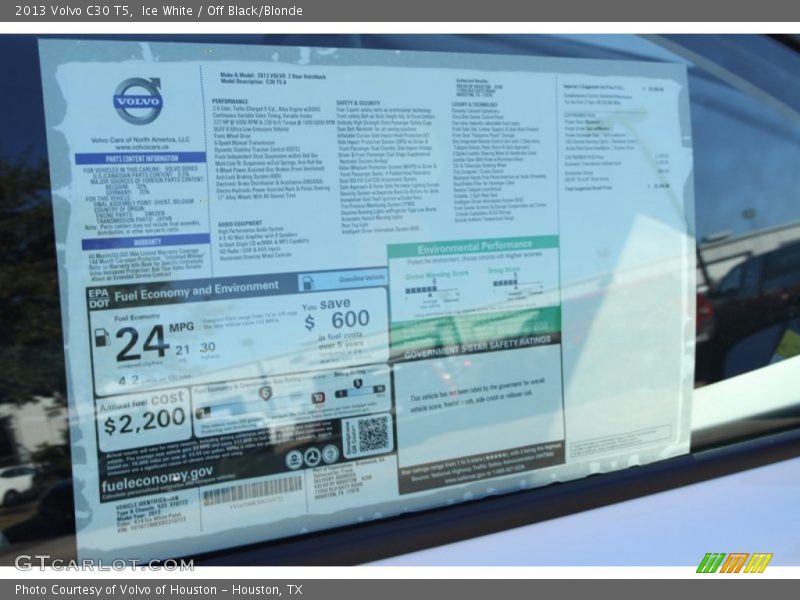Viewport: 800px width, 600px height.
Task: Click the 'Make & Model: 2013 VOLVO' line
Action: coord(273,76)
